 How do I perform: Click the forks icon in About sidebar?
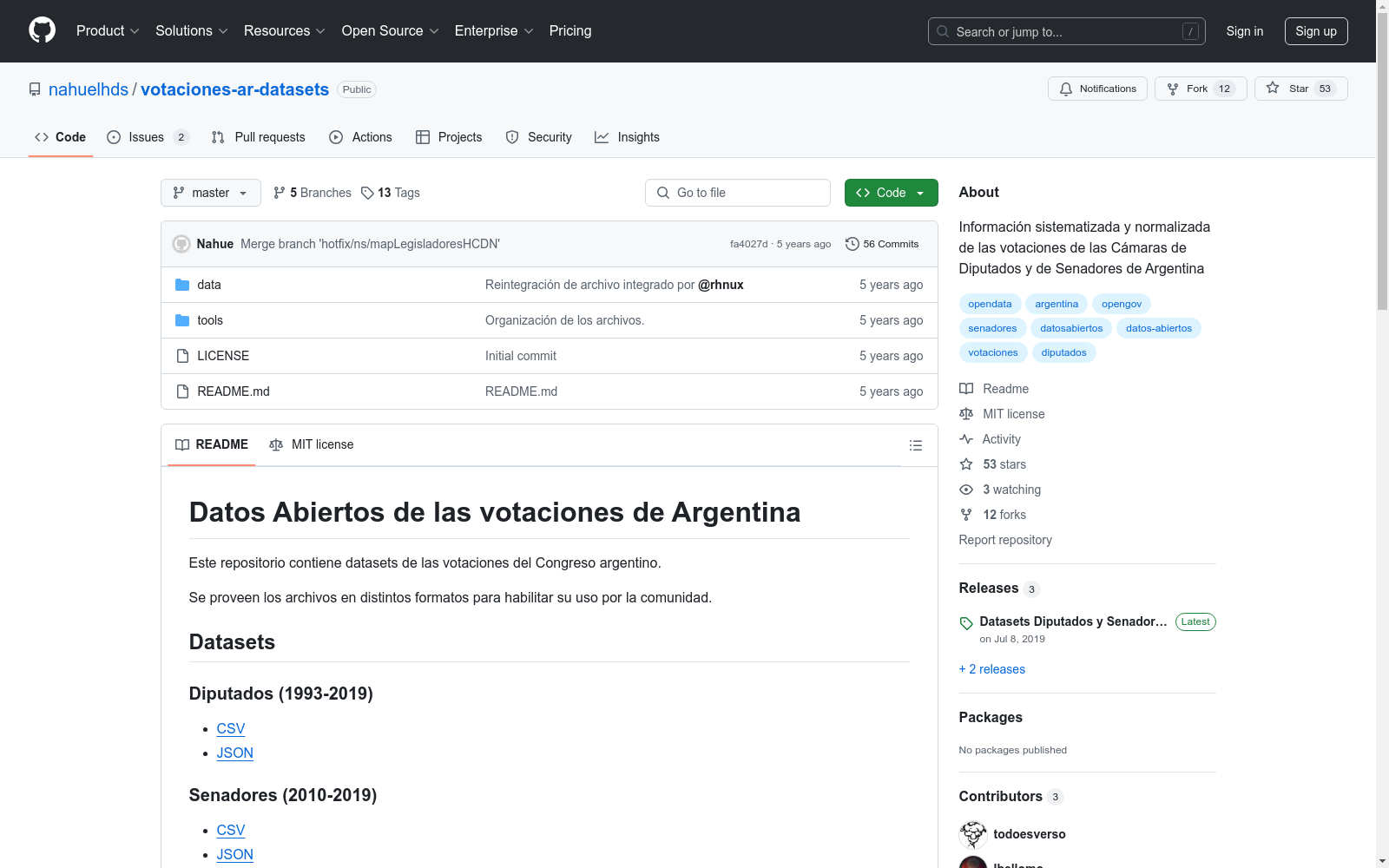[966, 515]
